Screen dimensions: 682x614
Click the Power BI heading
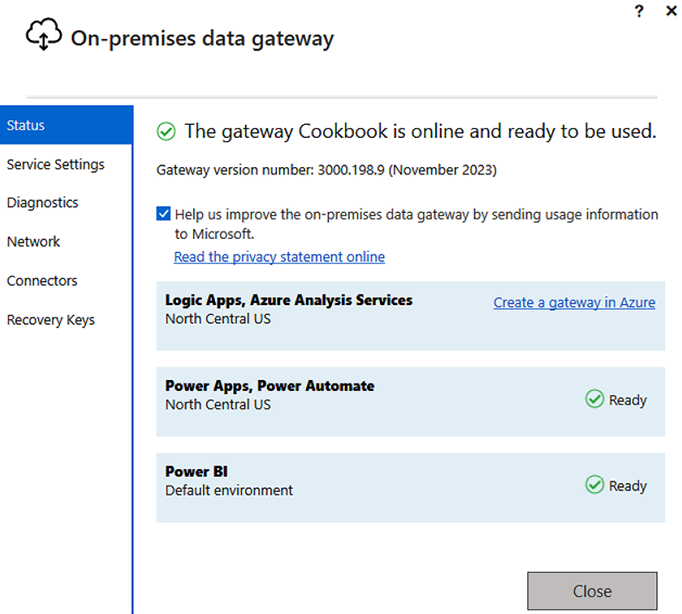click(196, 471)
